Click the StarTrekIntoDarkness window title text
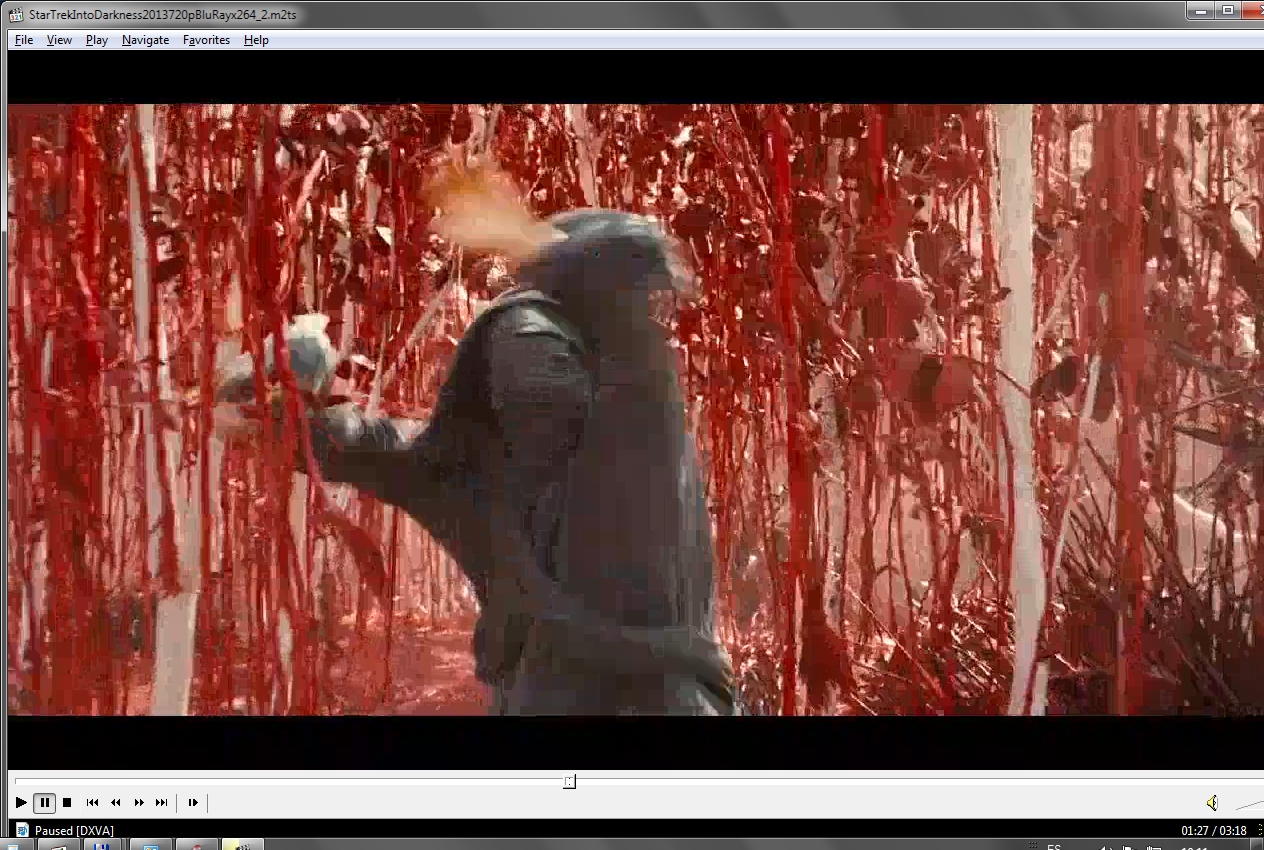The width and height of the screenshot is (1264, 850). click(163, 14)
